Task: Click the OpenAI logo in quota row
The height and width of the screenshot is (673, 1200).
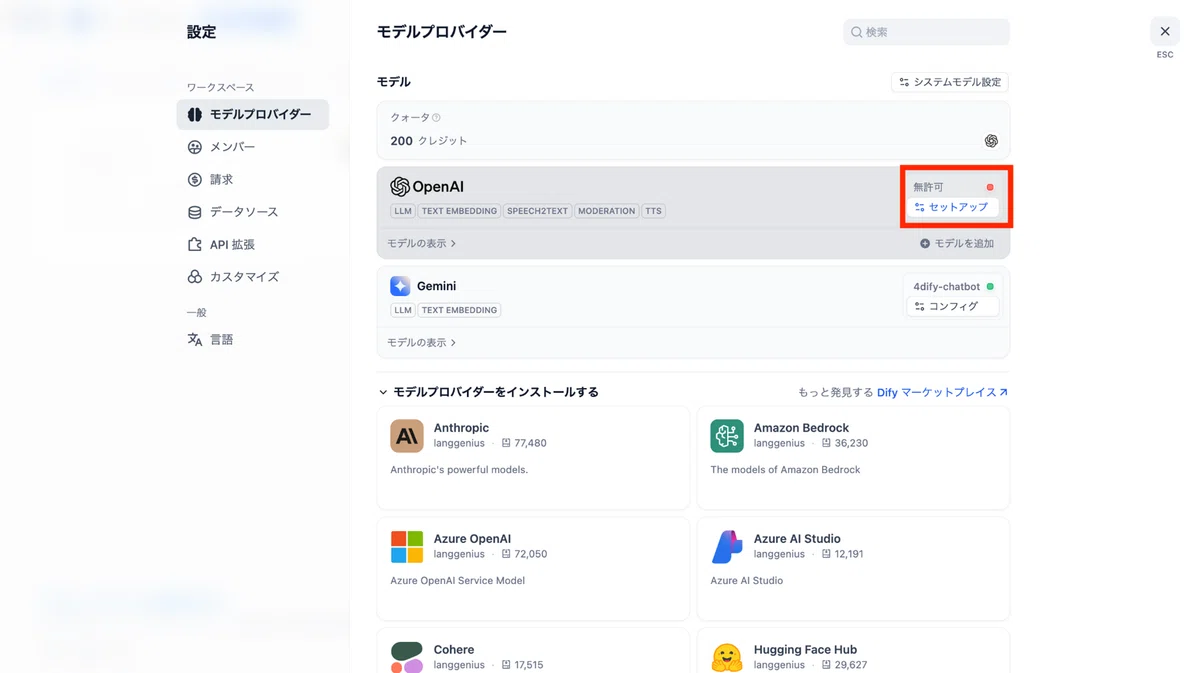Action: (x=991, y=141)
